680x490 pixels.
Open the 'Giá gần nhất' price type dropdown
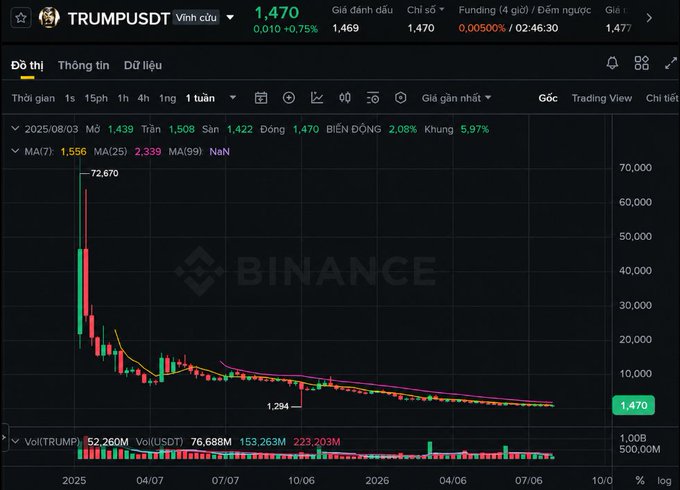click(x=456, y=98)
